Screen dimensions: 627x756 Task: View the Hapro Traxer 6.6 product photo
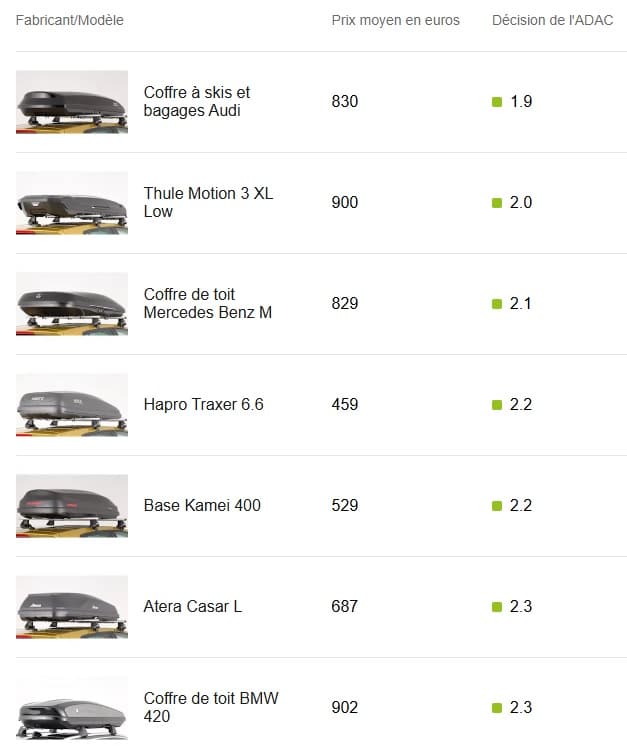[72, 405]
